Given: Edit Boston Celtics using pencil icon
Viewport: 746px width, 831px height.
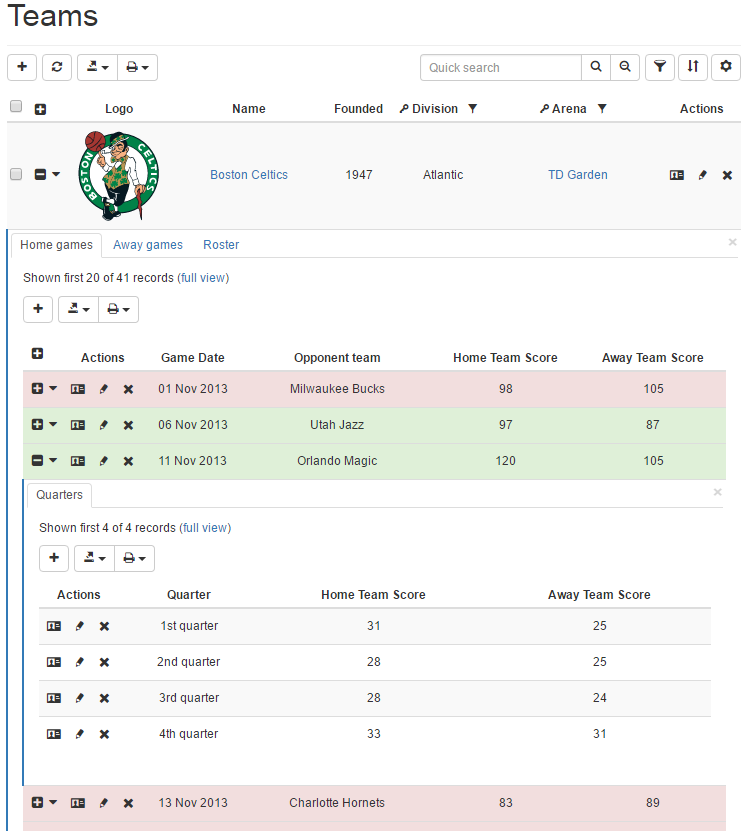Looking at the screenshot, I should tap(702, 175).
